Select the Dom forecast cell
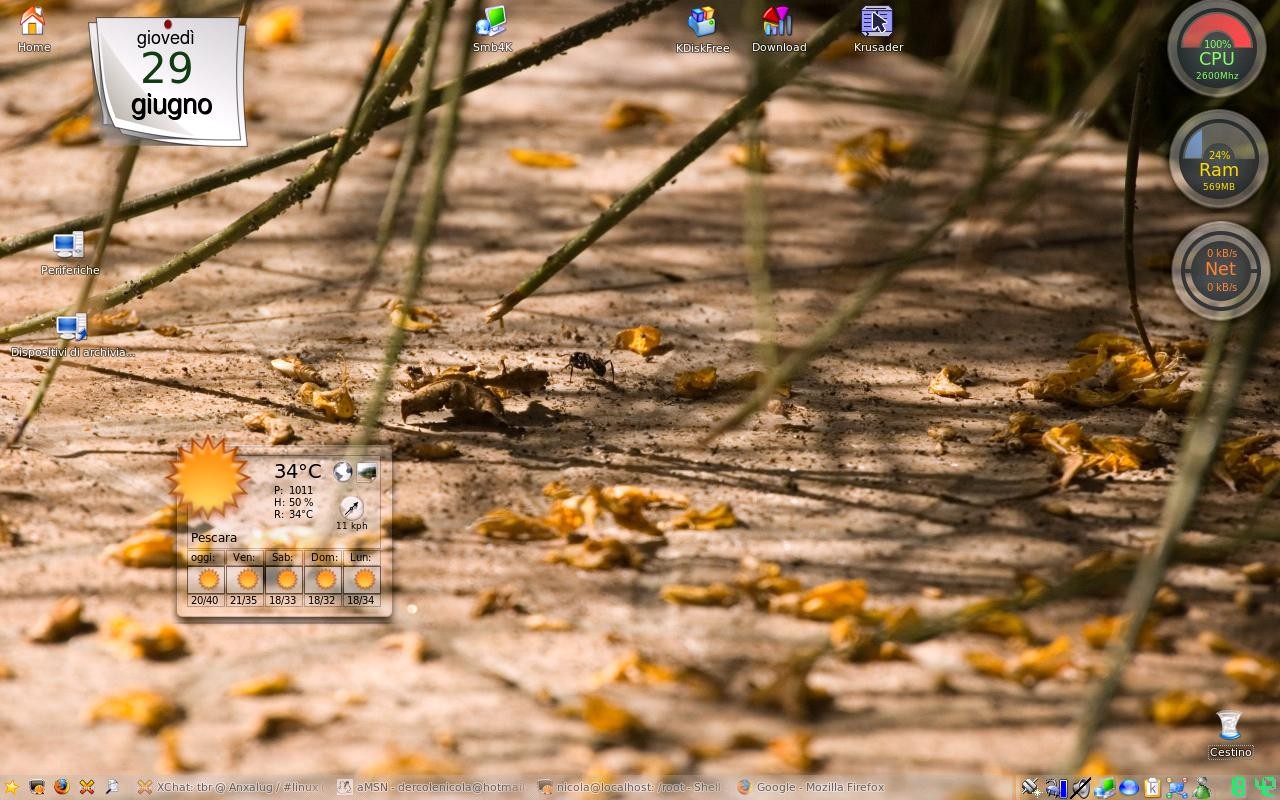 tap(323, 579)
